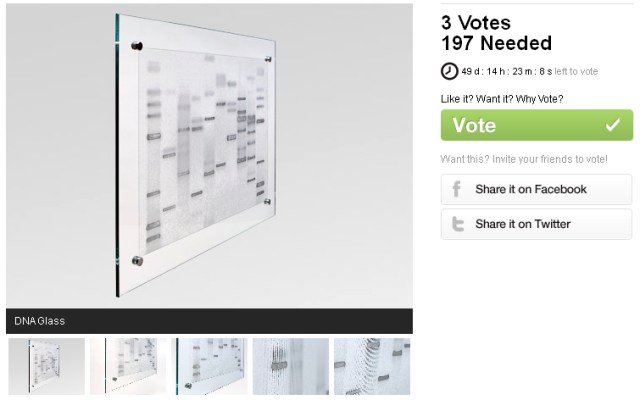Screen dimensions: 640x400
Task: Click the clock icon beside the countdown
Action: pyautogui.click(x=450, y=71)
